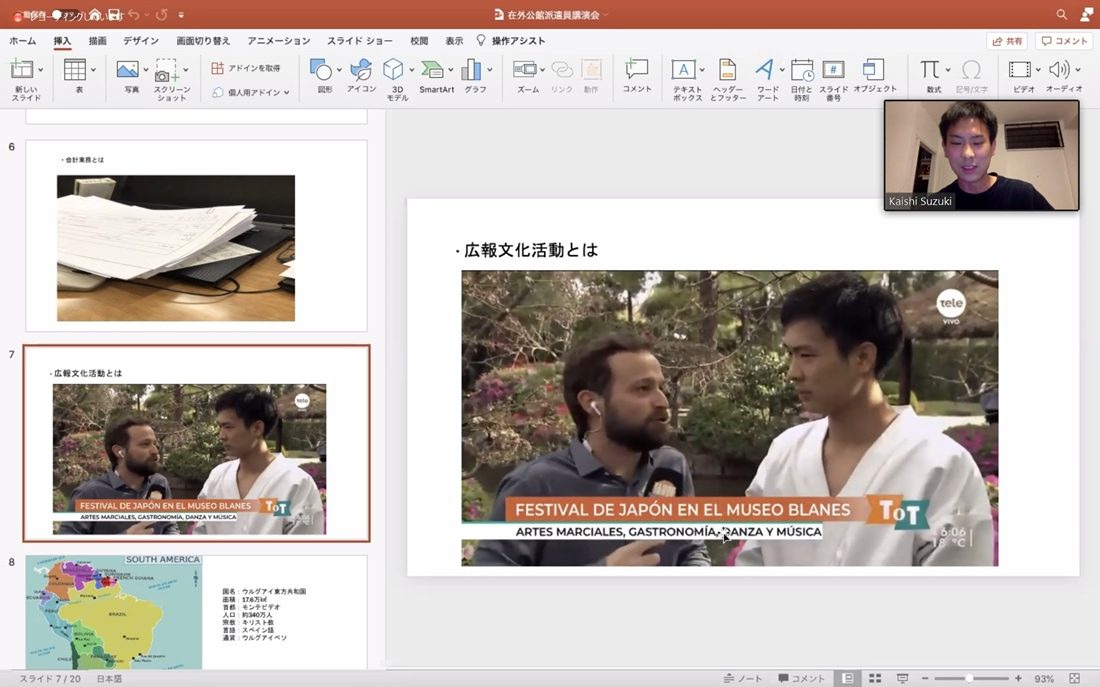The height and width of the screenshot is (687, 1100).
Task: Click the 3D Model (3Dモデル) icon
Action: [x=393, y=69]
